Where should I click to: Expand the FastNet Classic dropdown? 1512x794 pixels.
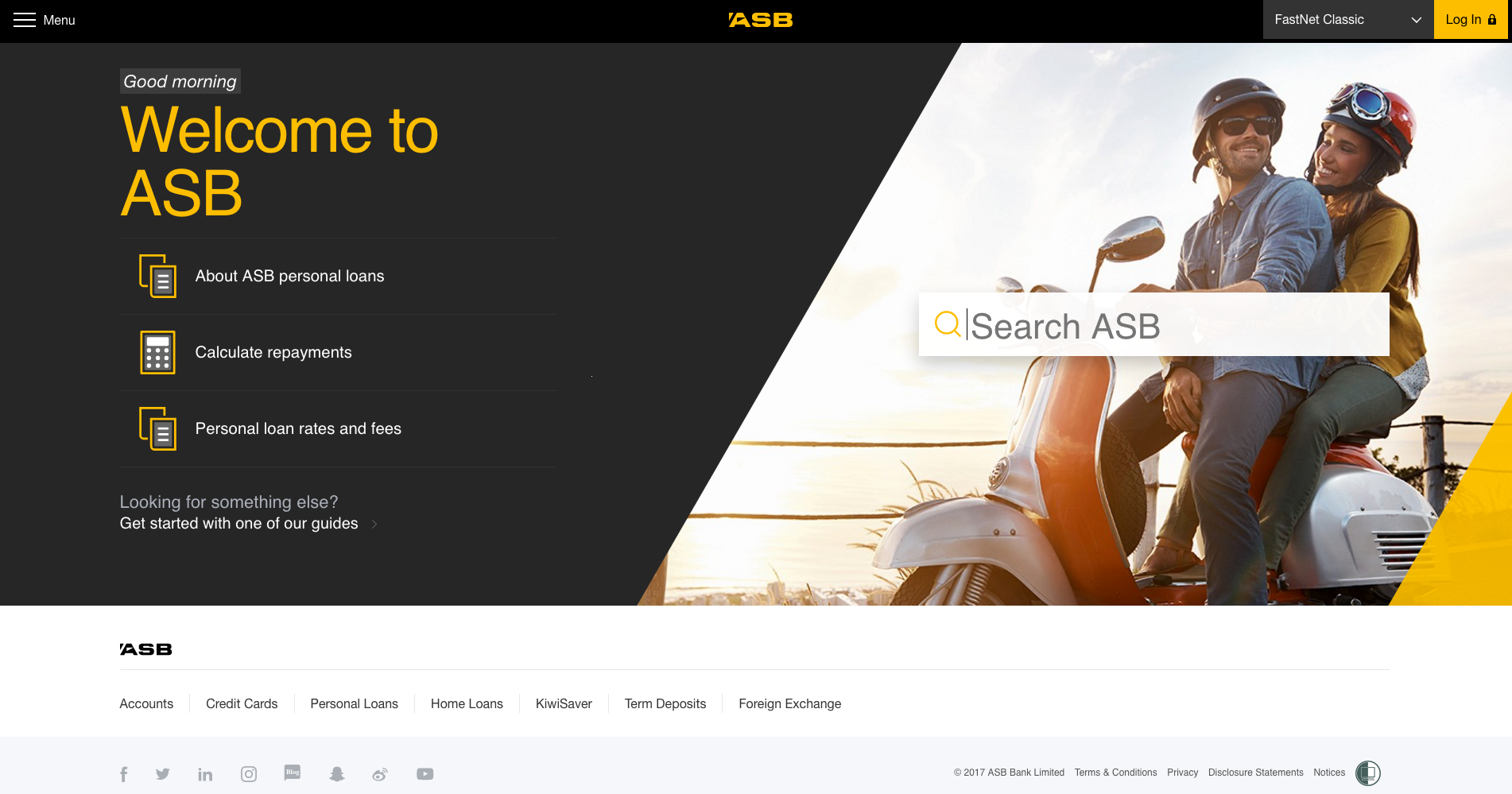point(1348,20)
